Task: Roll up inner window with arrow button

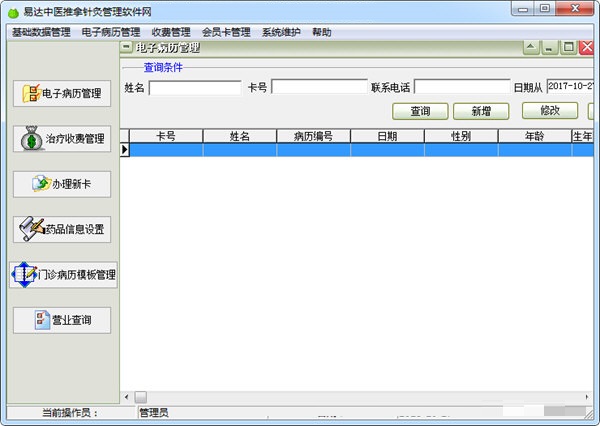Action: 531,47
